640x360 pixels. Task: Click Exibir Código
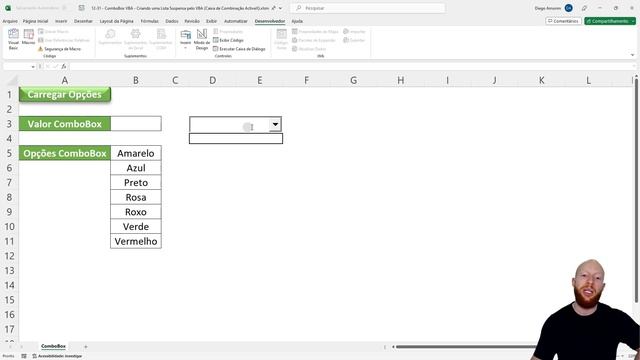click(x=229, y=40)
